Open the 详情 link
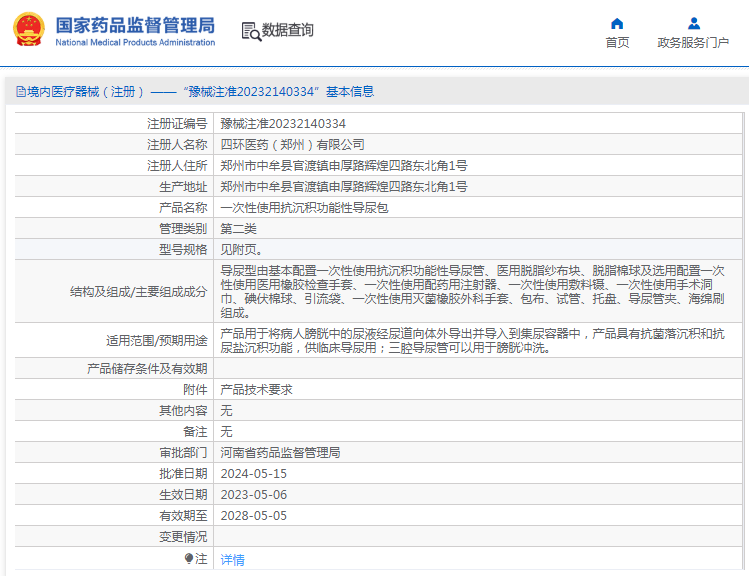Screen dimensions: 749x576 pos(233,559)
